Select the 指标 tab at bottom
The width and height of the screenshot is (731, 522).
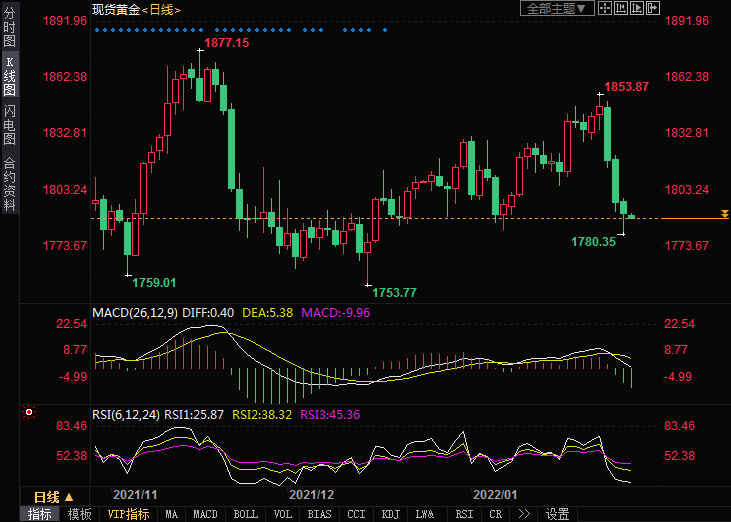pyautogui.click(x=40, y=514)
